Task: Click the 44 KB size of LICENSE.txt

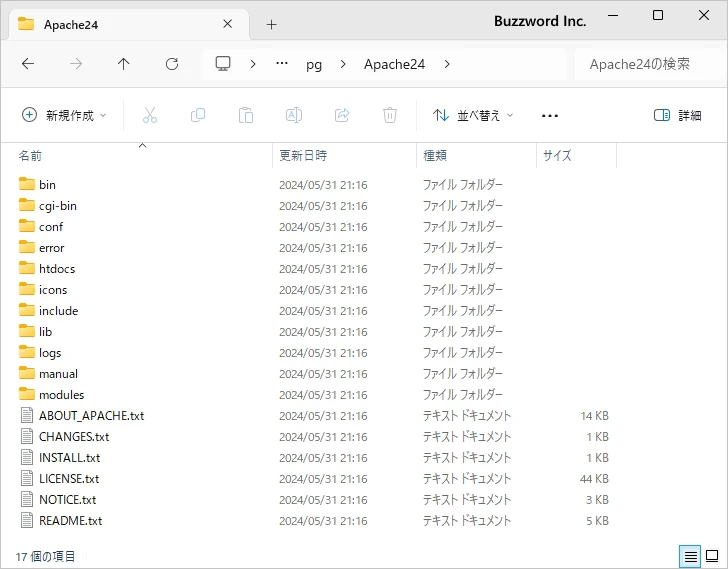Action: click(594, 478)
